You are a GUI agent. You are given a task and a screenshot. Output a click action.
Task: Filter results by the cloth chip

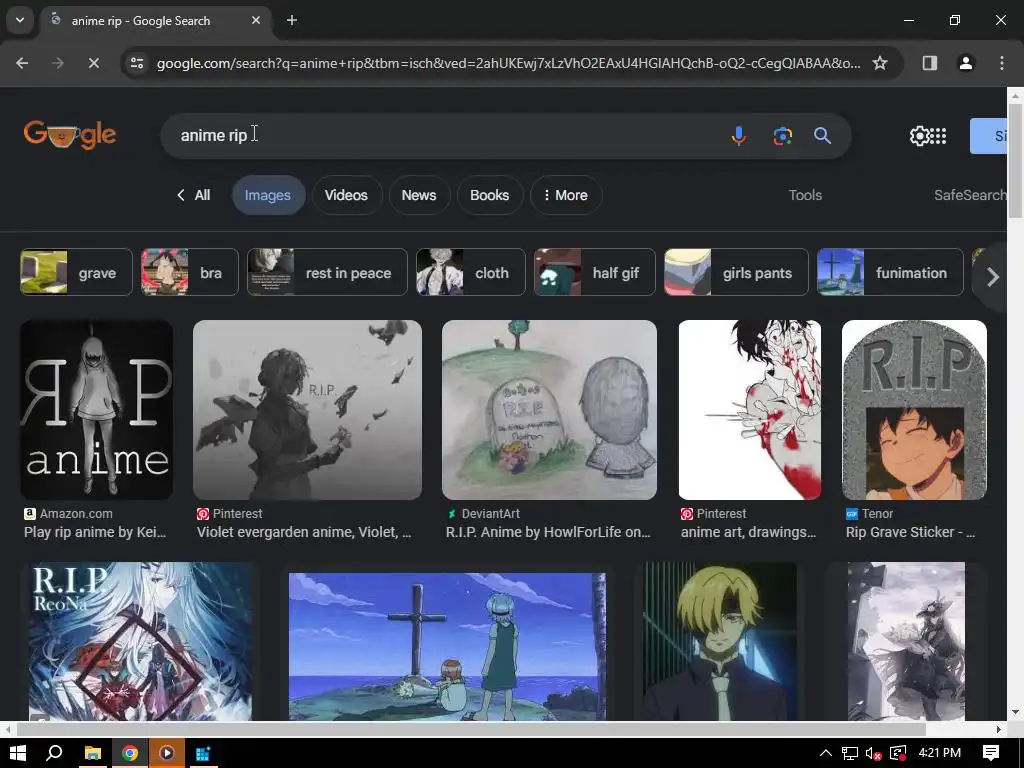click(x=471, y=272)
